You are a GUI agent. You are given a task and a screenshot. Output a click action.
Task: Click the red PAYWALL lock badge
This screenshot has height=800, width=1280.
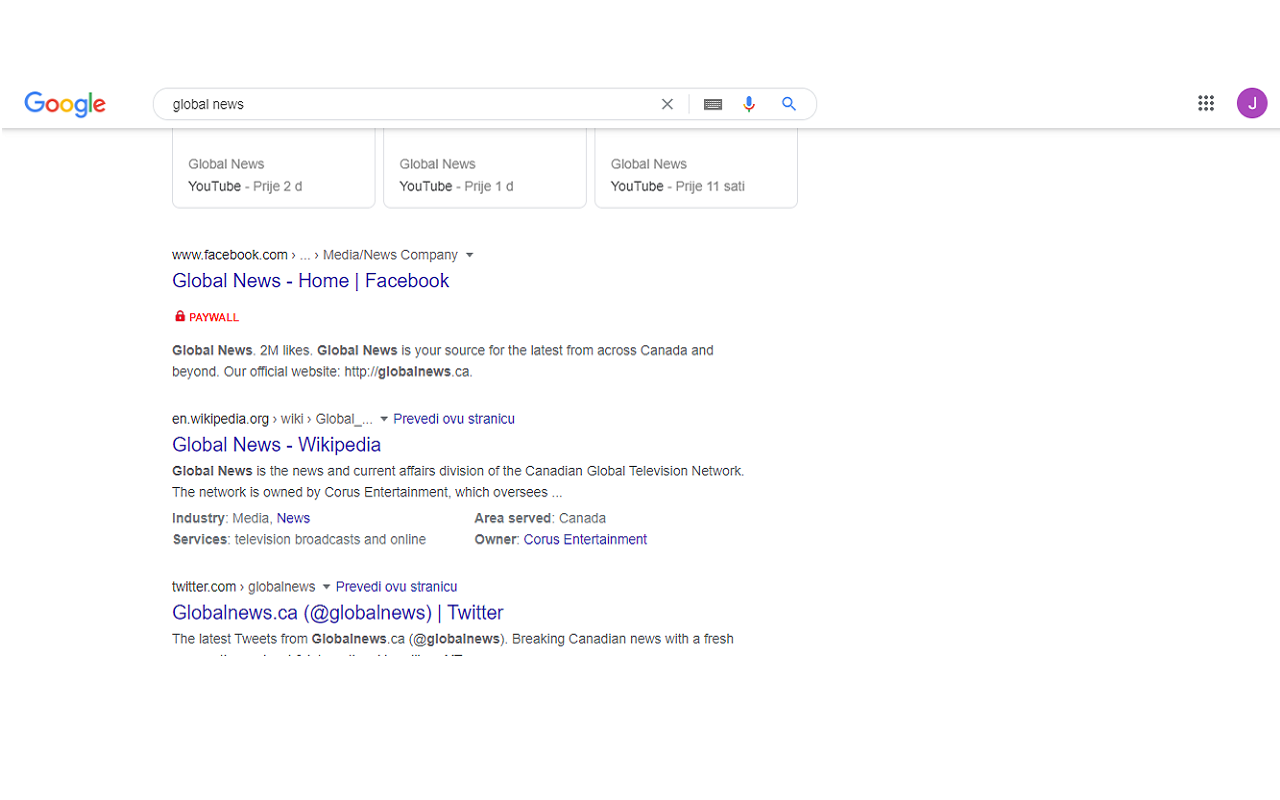tap(207, 317)
